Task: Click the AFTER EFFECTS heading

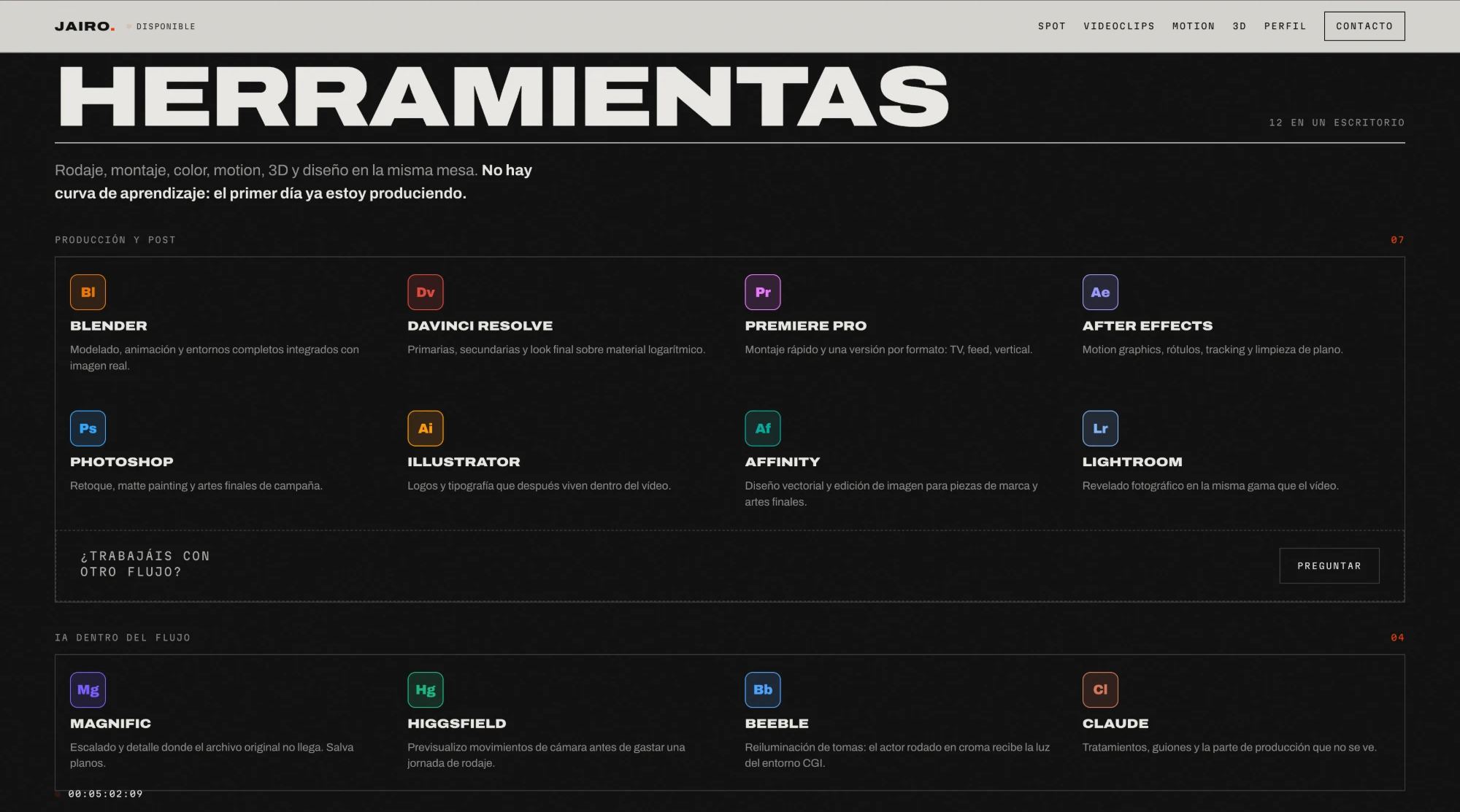Action: (1148, 325)
